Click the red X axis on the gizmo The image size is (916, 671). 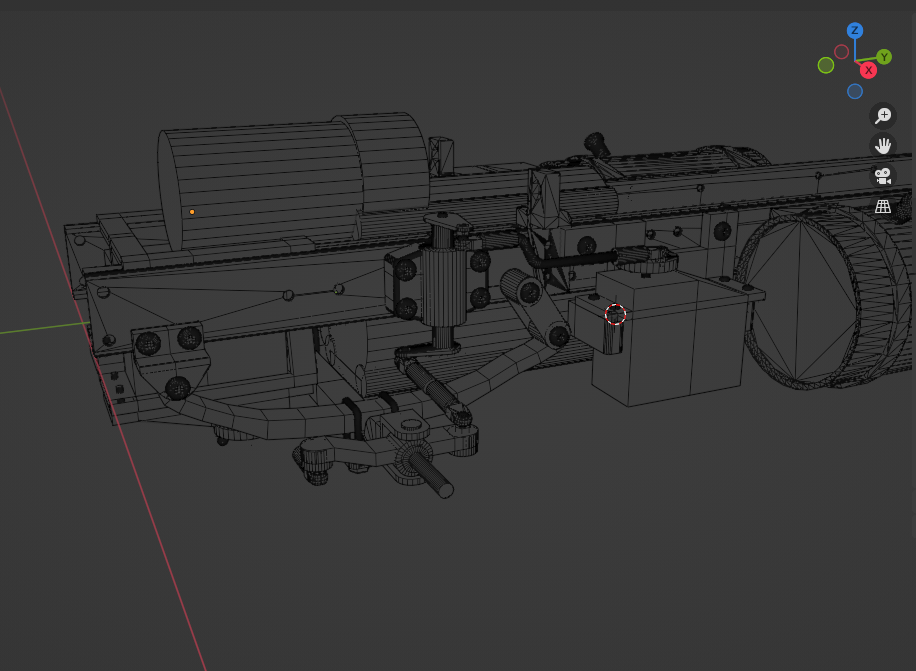point(868,70)
